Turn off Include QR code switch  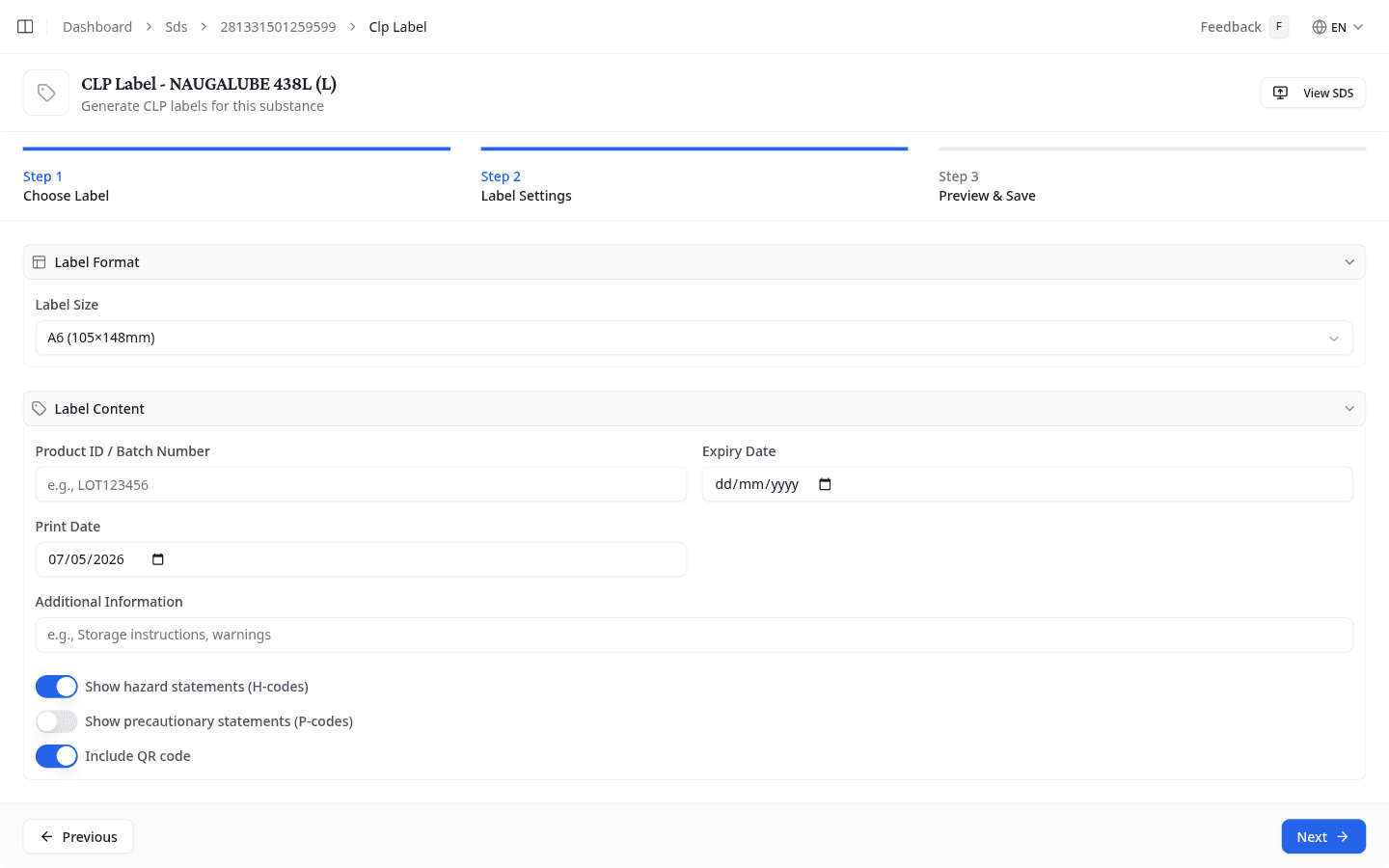(57, 756)
